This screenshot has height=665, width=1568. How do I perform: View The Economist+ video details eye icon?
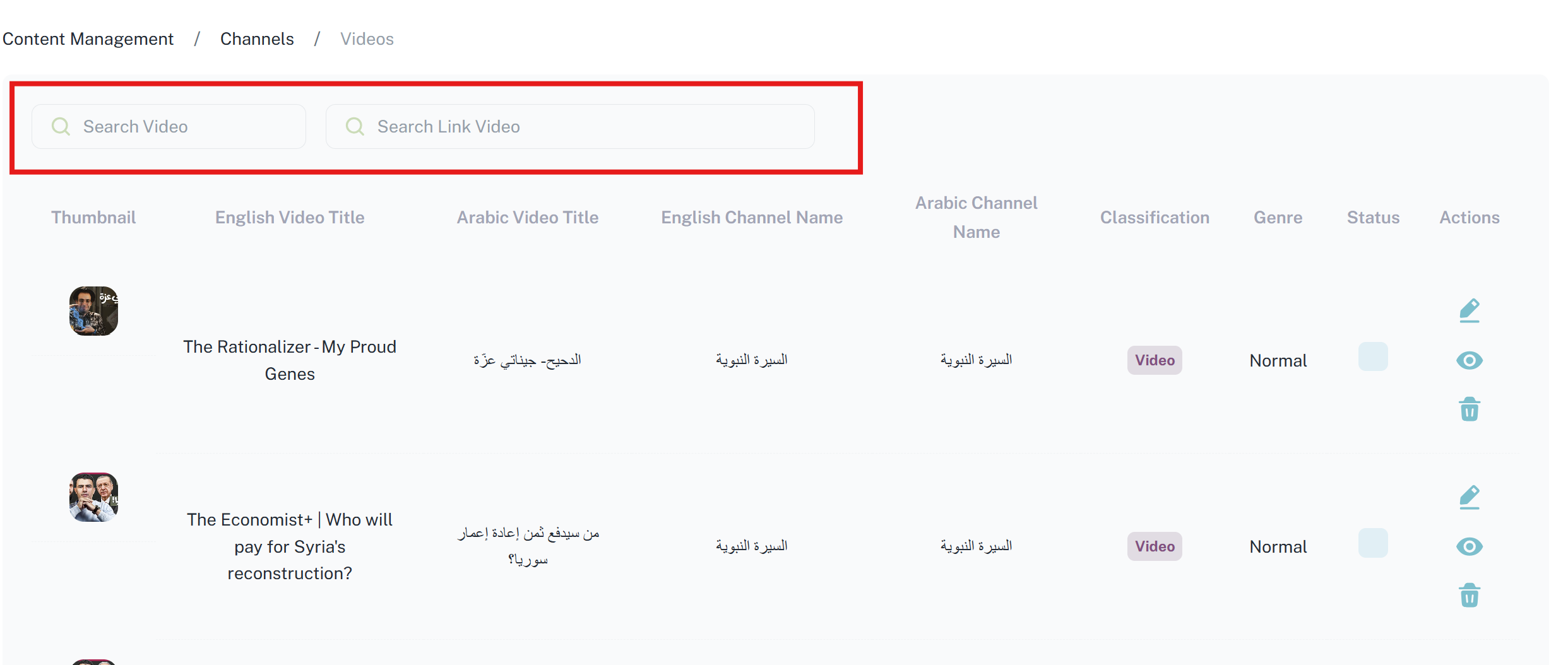point(1469,546)
